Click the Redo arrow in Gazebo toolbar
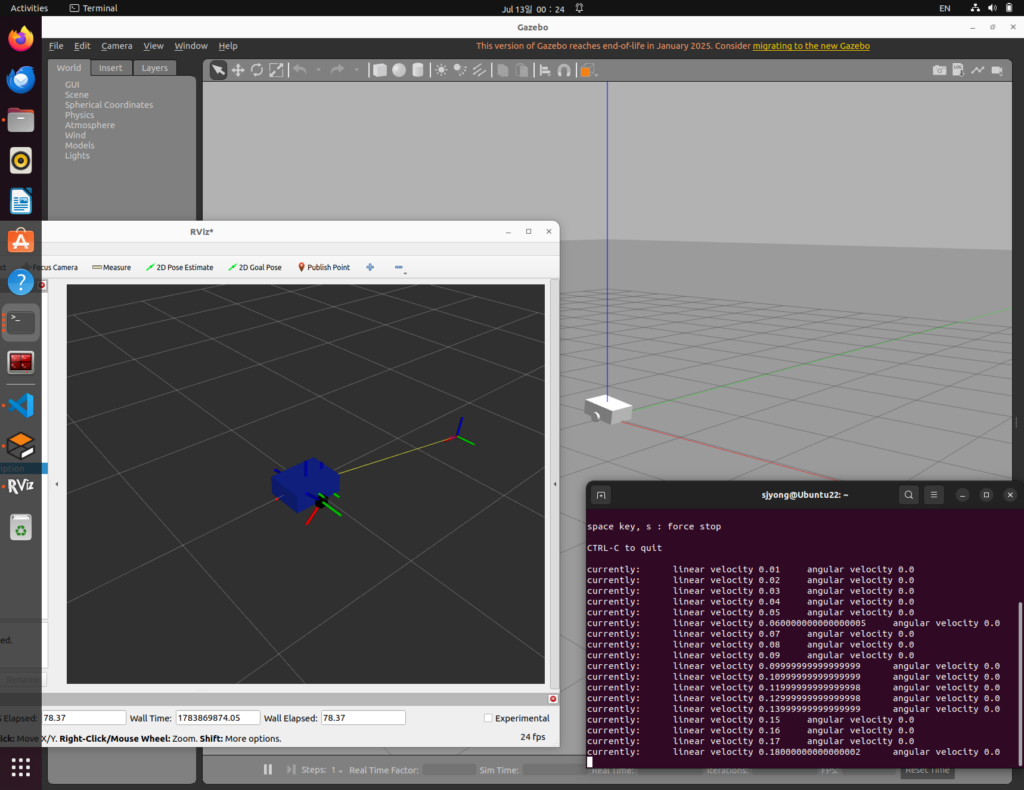 point(337,70)
